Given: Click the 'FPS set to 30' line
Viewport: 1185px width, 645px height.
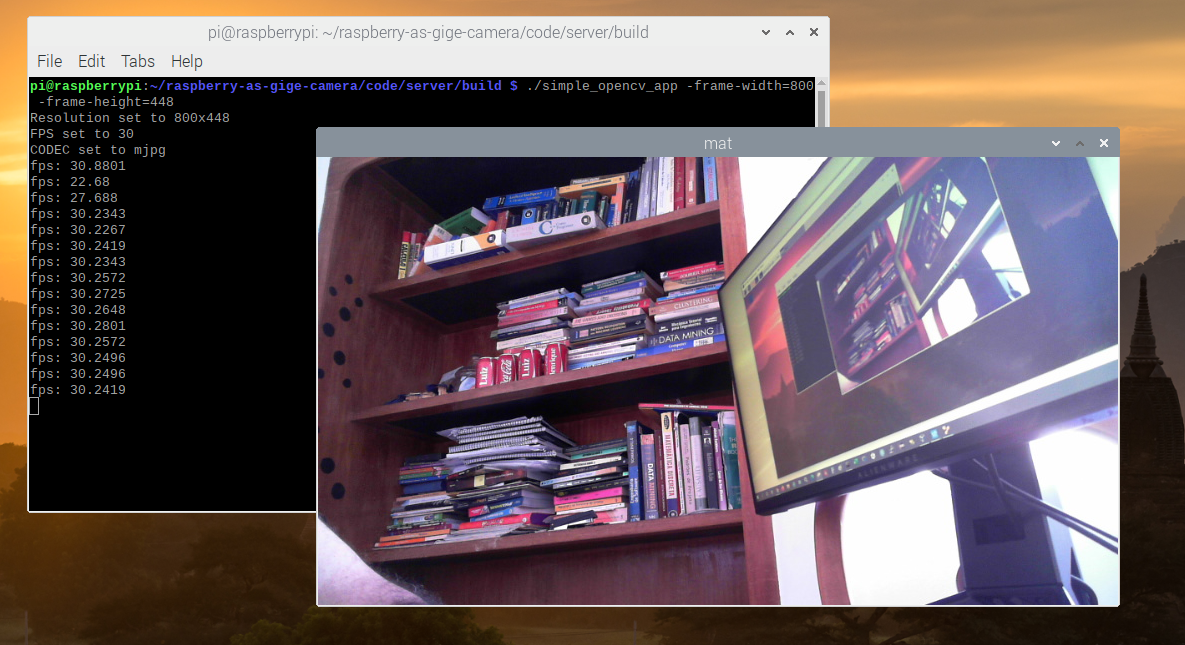Looking at the screenshot, I should tap(82, 134).
